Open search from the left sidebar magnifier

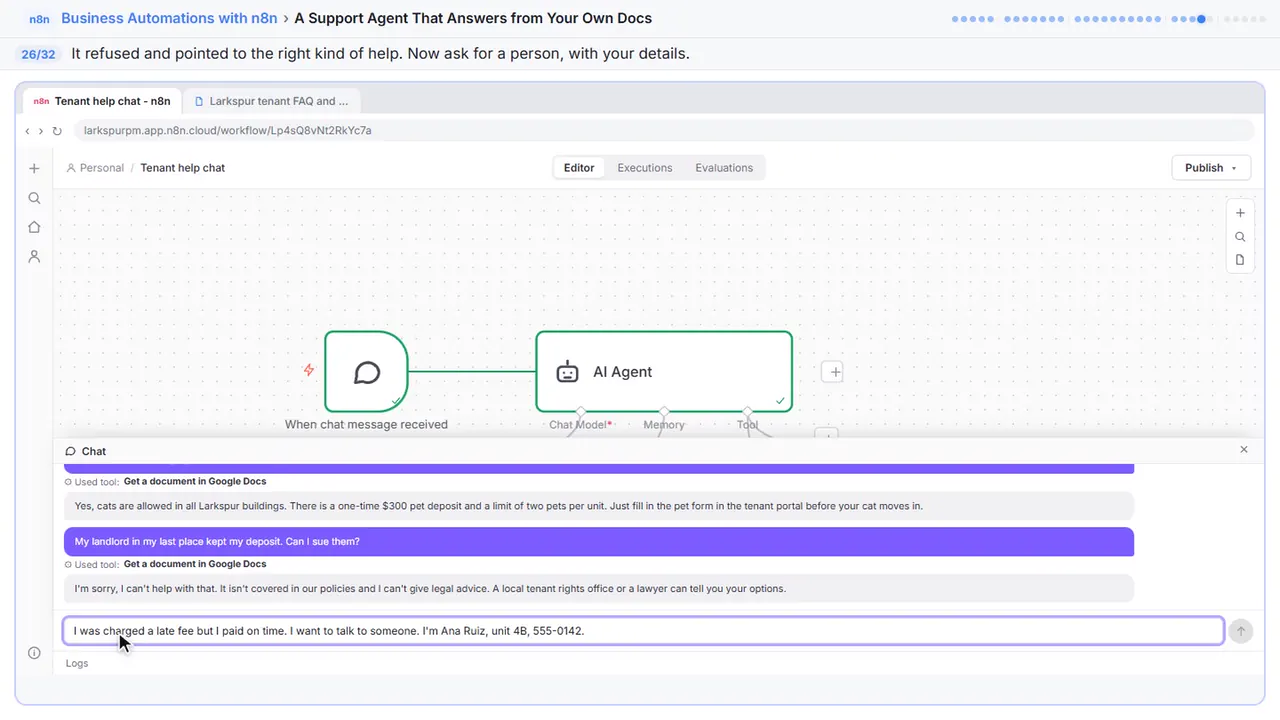[x=34, y=198]
